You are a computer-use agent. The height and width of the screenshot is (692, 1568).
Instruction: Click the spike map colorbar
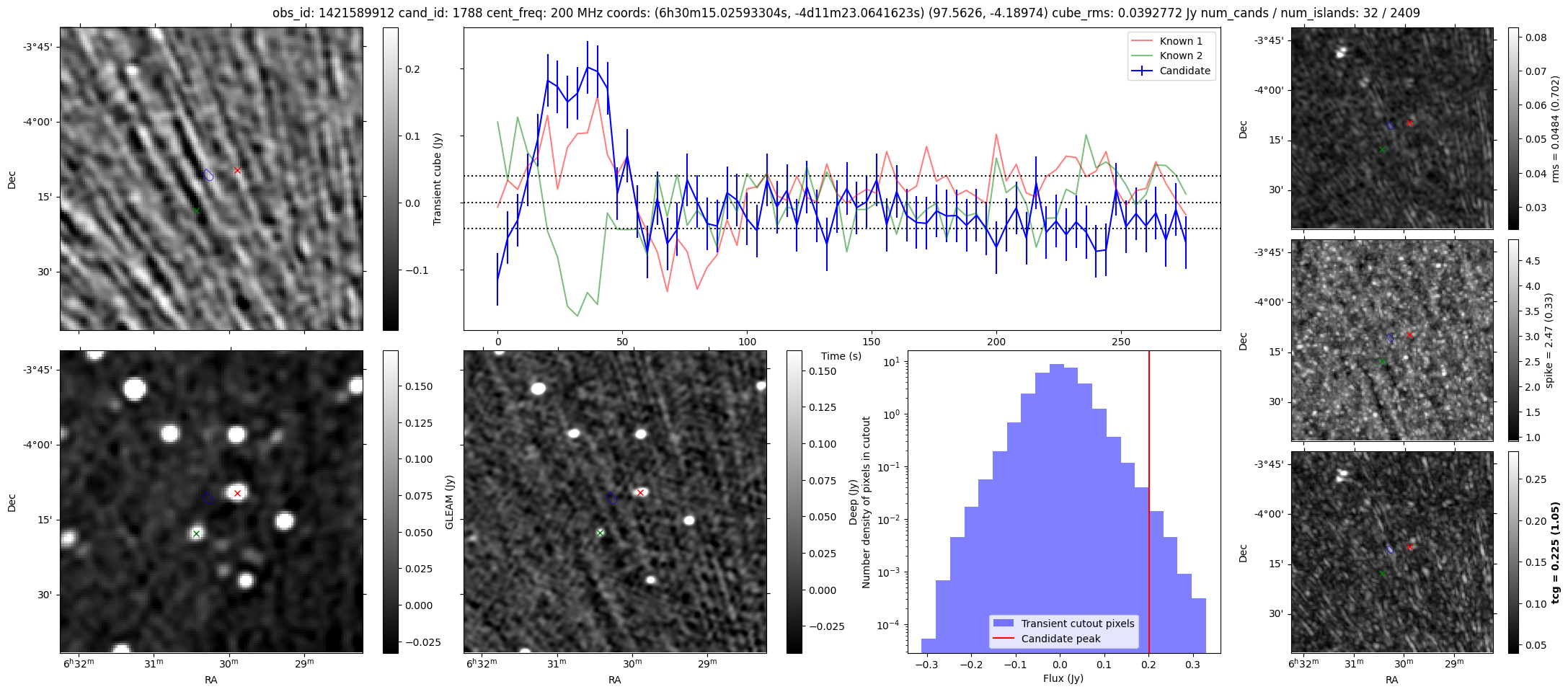[x=1513, y=340]
